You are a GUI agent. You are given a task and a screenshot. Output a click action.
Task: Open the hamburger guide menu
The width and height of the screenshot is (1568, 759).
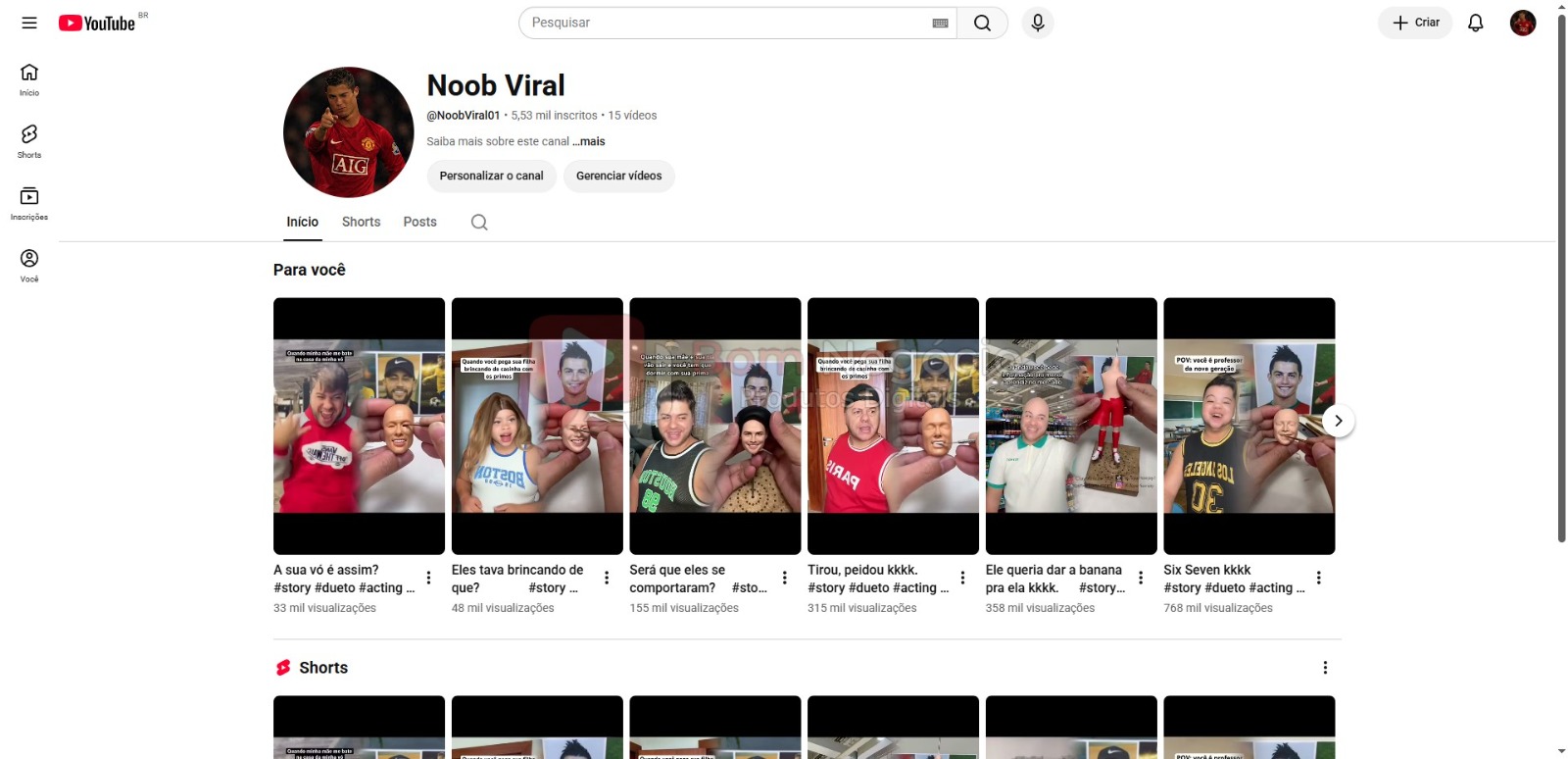[29, 23]
